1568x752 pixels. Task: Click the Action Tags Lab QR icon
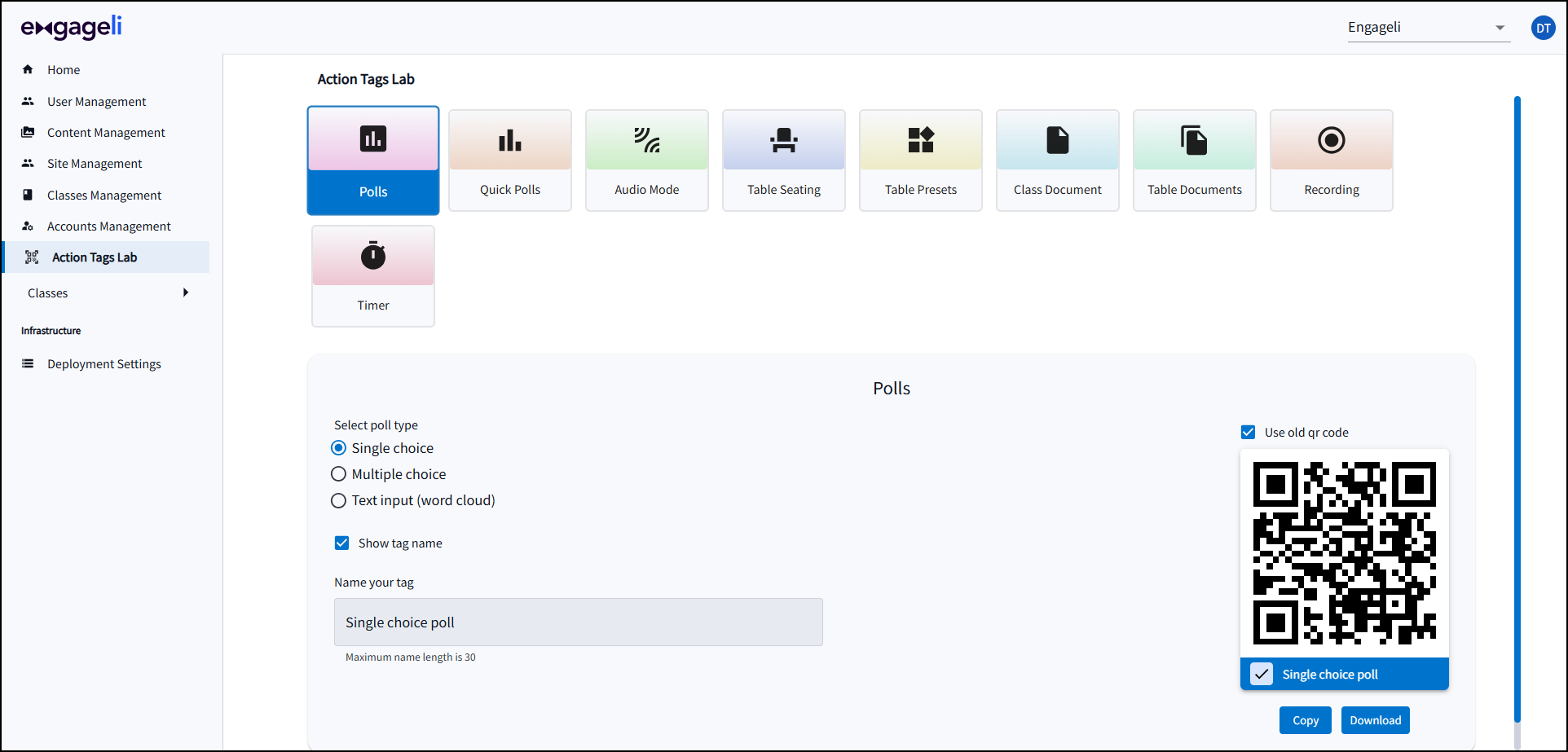tap(32, 257)
